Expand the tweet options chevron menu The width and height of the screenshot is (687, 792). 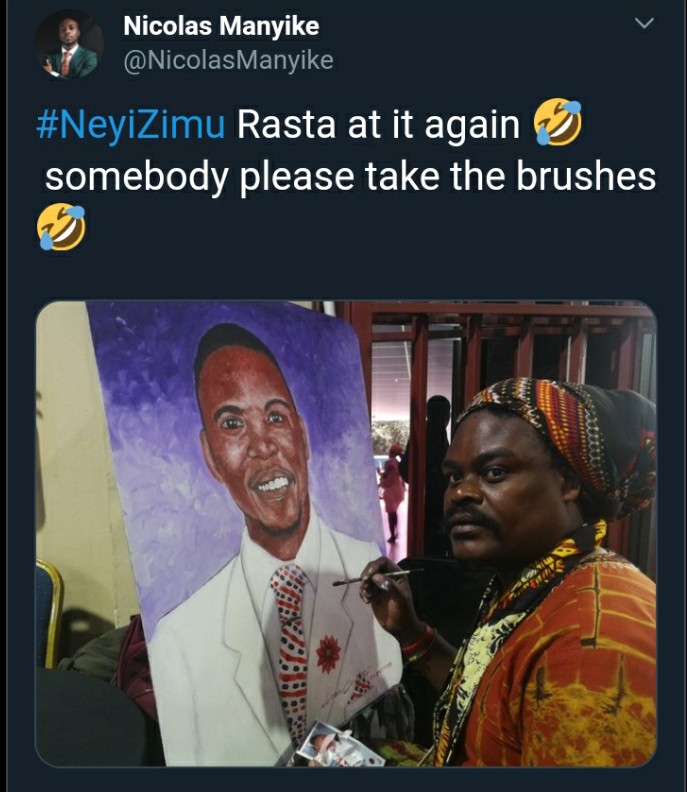[x=644, y=23]
